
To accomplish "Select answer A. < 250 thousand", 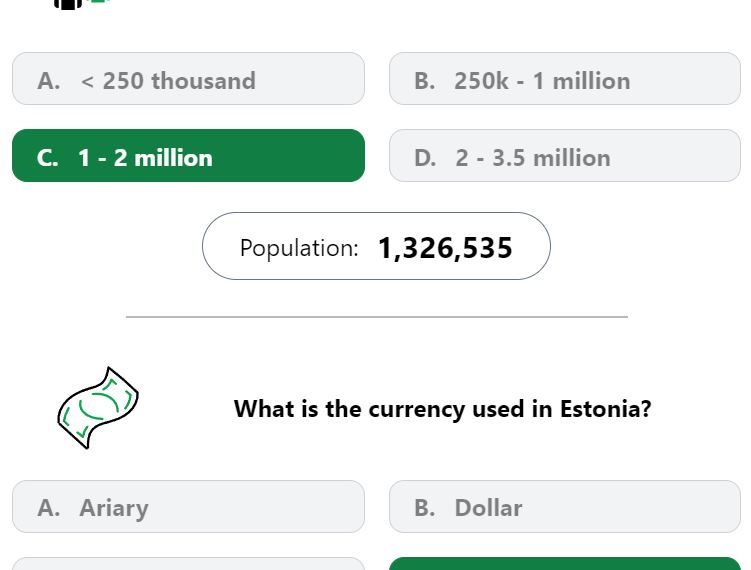I will pos(188,79).
